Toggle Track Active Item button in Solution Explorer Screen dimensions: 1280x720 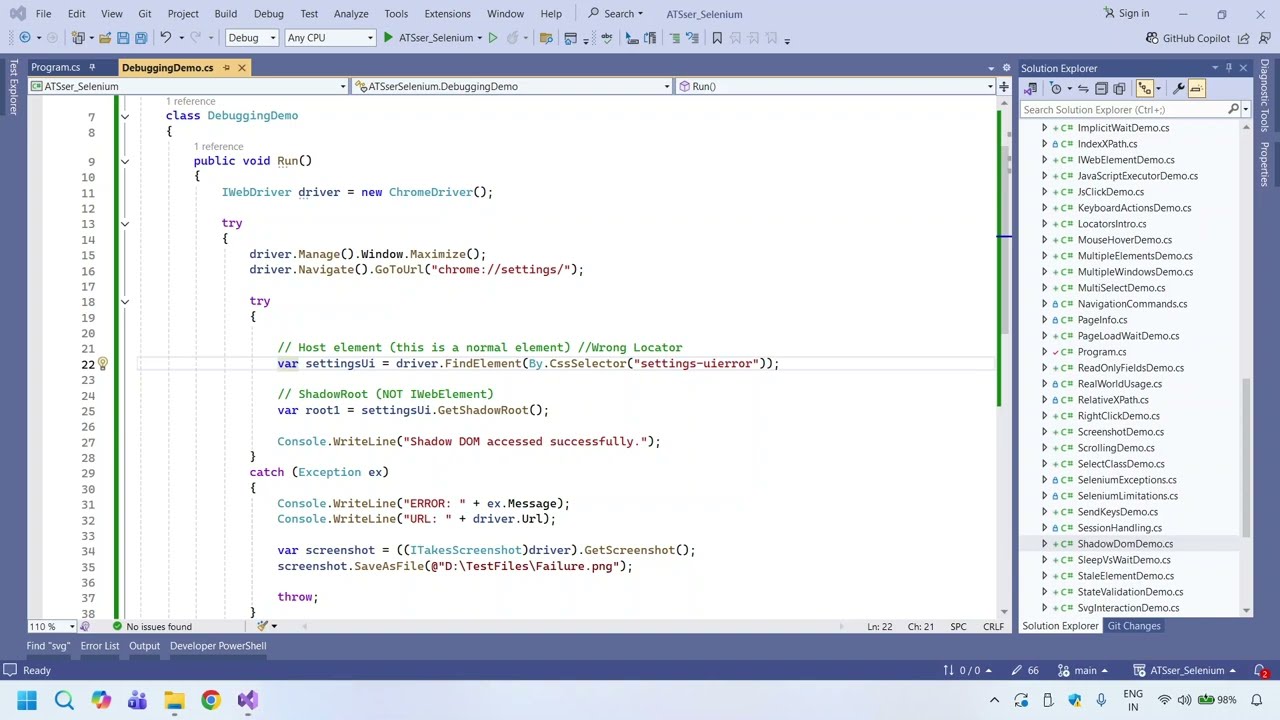(x=1196, y=89)
